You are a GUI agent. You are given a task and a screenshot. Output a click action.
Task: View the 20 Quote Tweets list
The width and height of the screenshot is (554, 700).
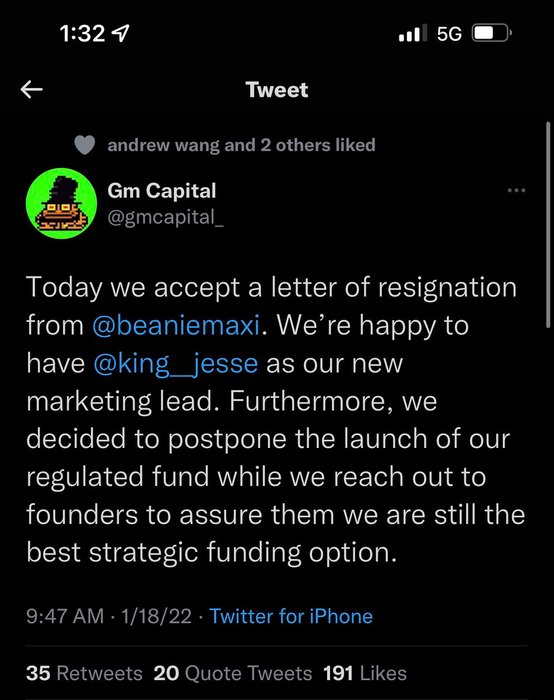[x=233, y=673]
